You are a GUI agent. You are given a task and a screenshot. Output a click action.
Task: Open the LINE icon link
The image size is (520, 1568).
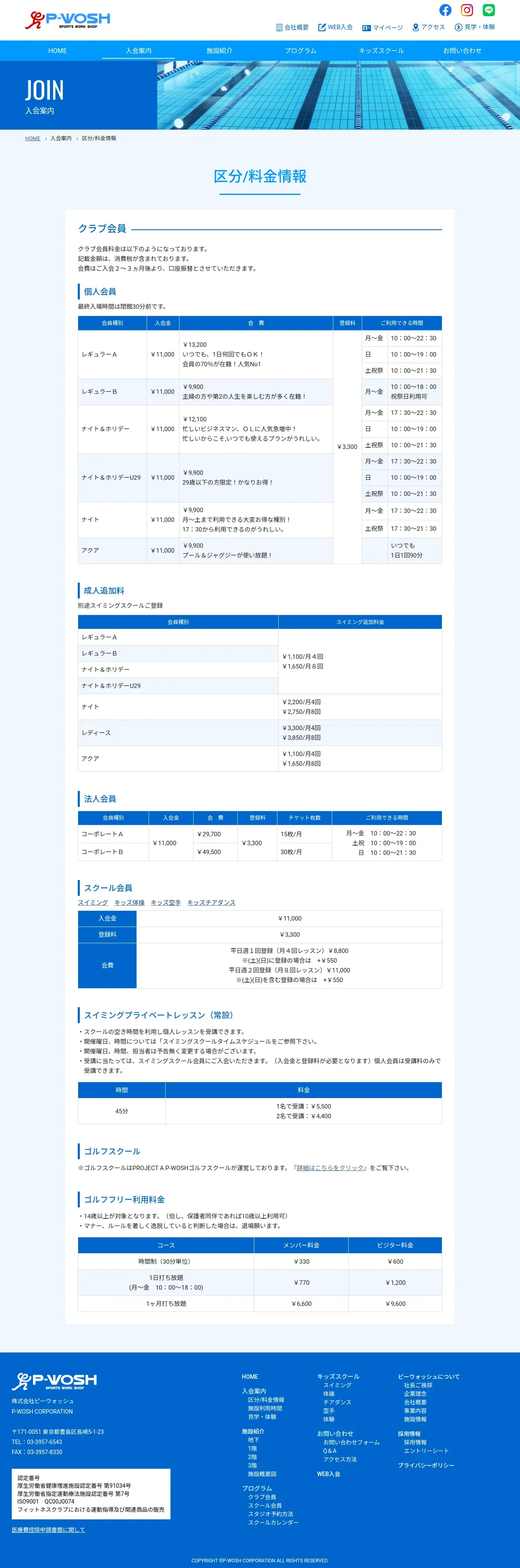488,11
